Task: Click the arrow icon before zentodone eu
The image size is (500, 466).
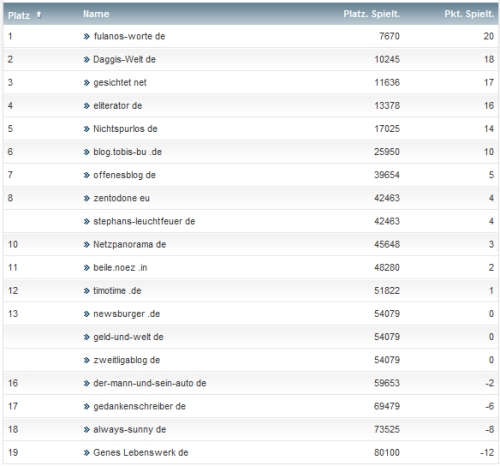Action: (87, 198)
